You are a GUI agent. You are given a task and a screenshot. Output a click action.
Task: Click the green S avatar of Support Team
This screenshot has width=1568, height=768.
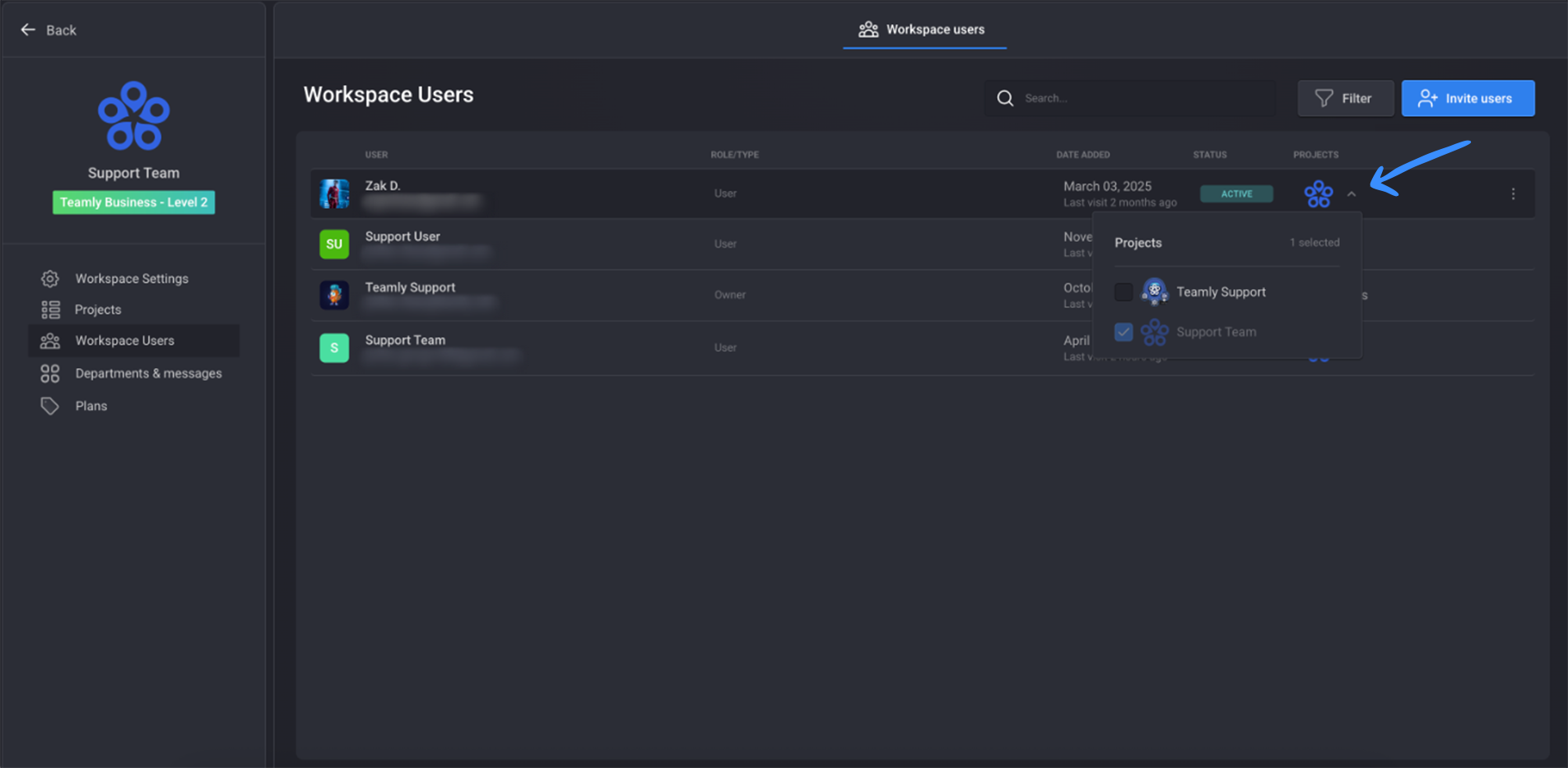coord(334,347)
